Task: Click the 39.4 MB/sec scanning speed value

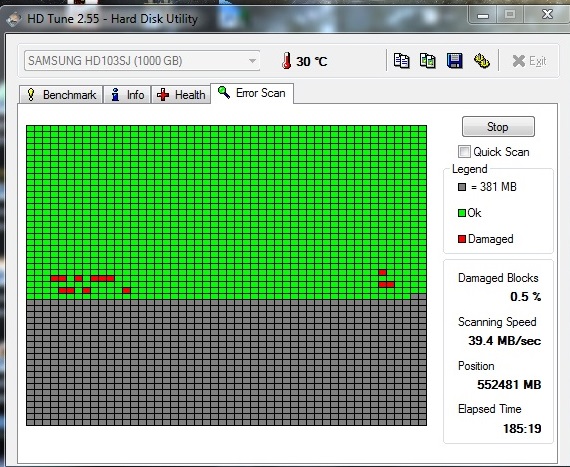Action: click(504, 341)
